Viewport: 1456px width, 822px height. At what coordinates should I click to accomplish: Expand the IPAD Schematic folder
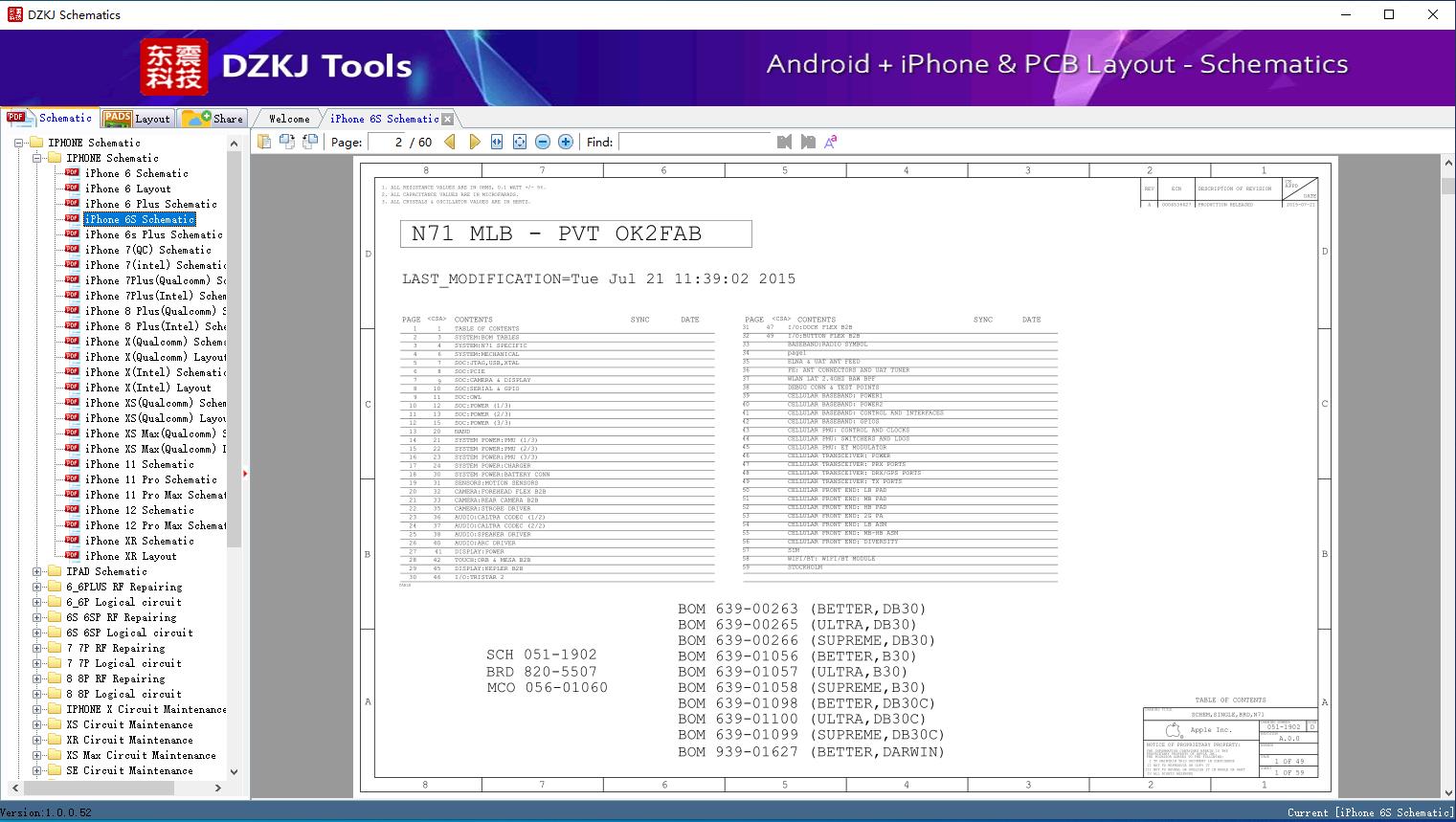(37, 571)
